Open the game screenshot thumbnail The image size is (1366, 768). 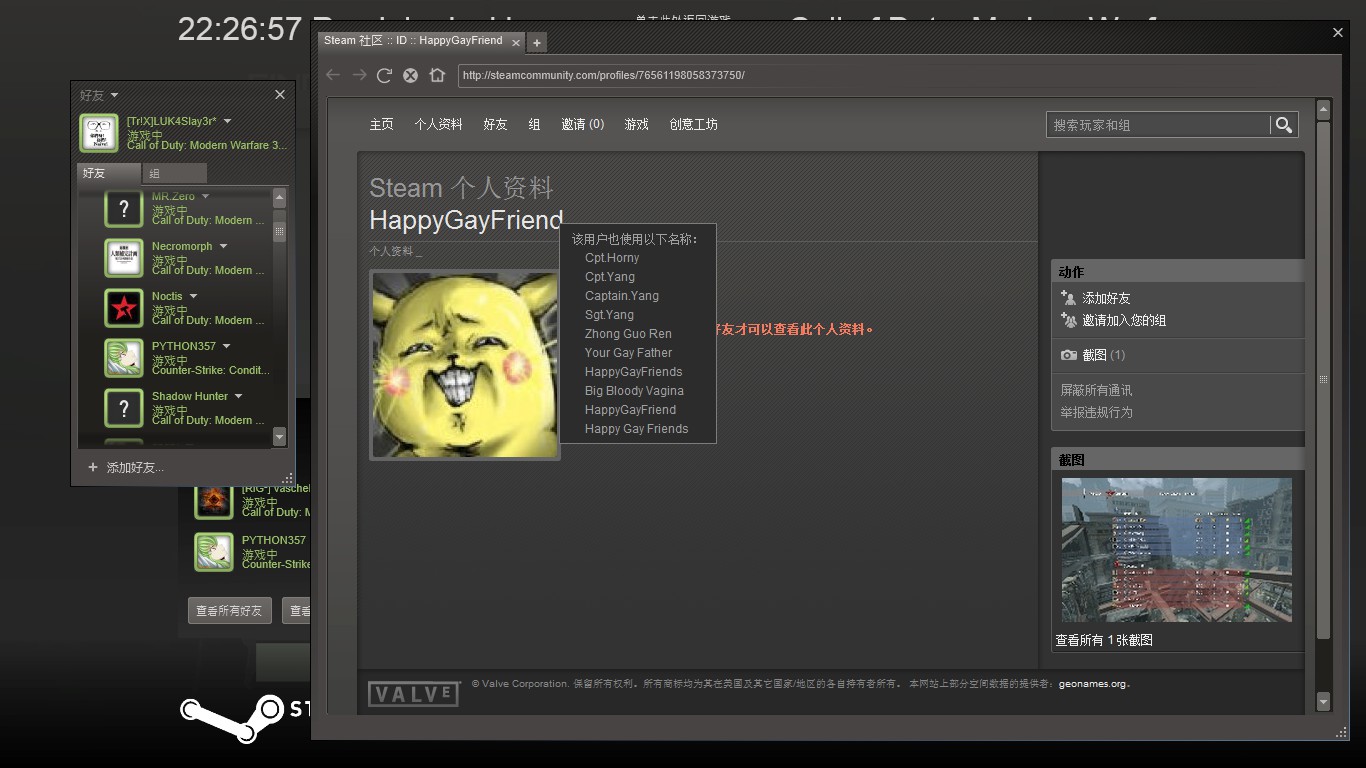pyautogui.click(x=1176, y=550)
